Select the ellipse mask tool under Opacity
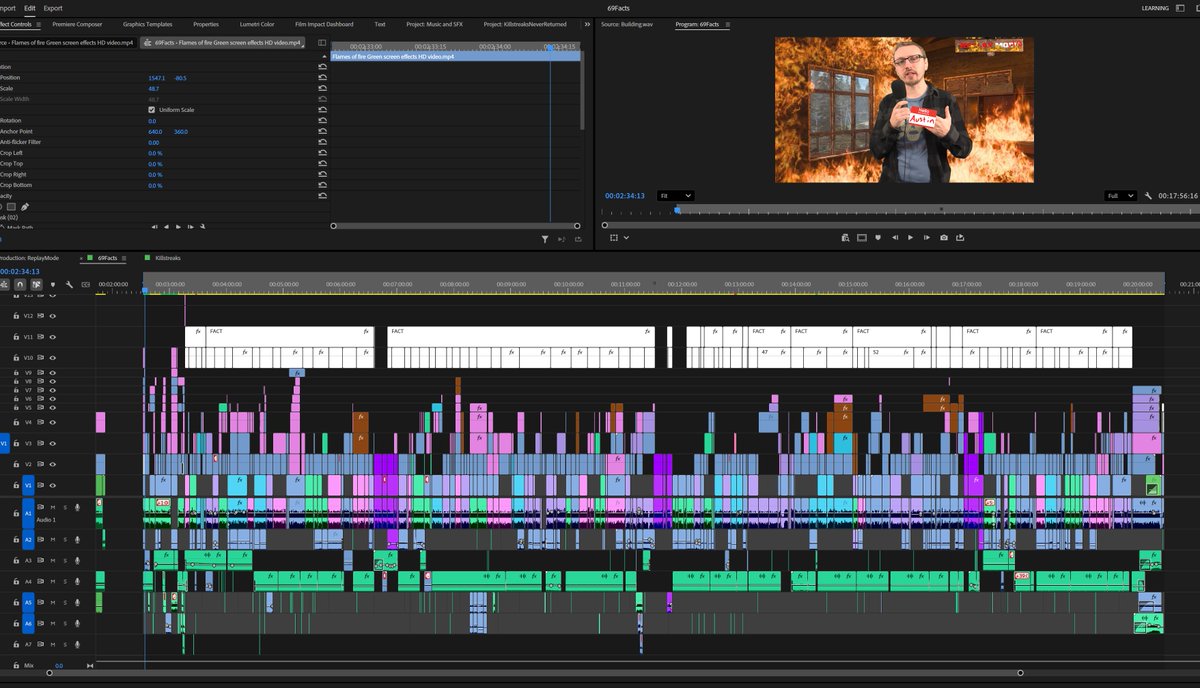The height and width of the screenshot is (688, 1200). pyautogui.click(x=1, y=207)
